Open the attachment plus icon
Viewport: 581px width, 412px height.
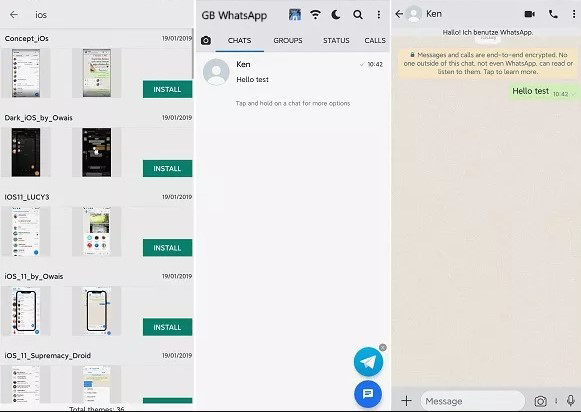406,401
